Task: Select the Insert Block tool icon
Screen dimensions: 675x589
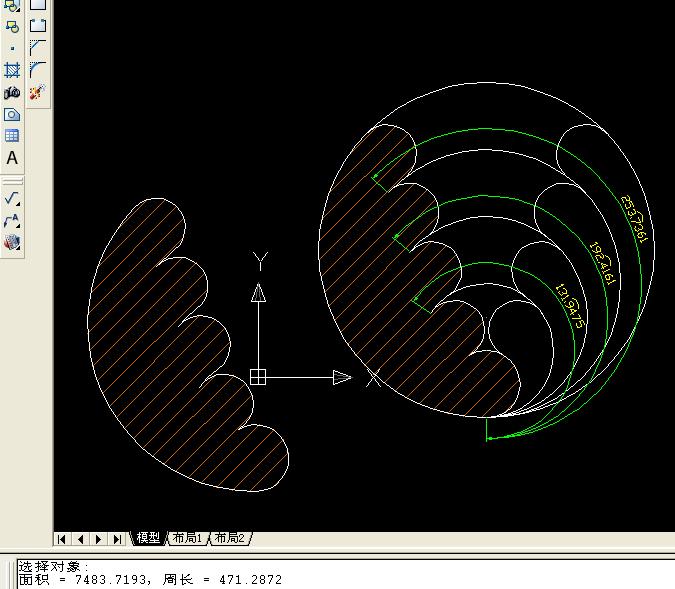Action: tap(12, 6)
